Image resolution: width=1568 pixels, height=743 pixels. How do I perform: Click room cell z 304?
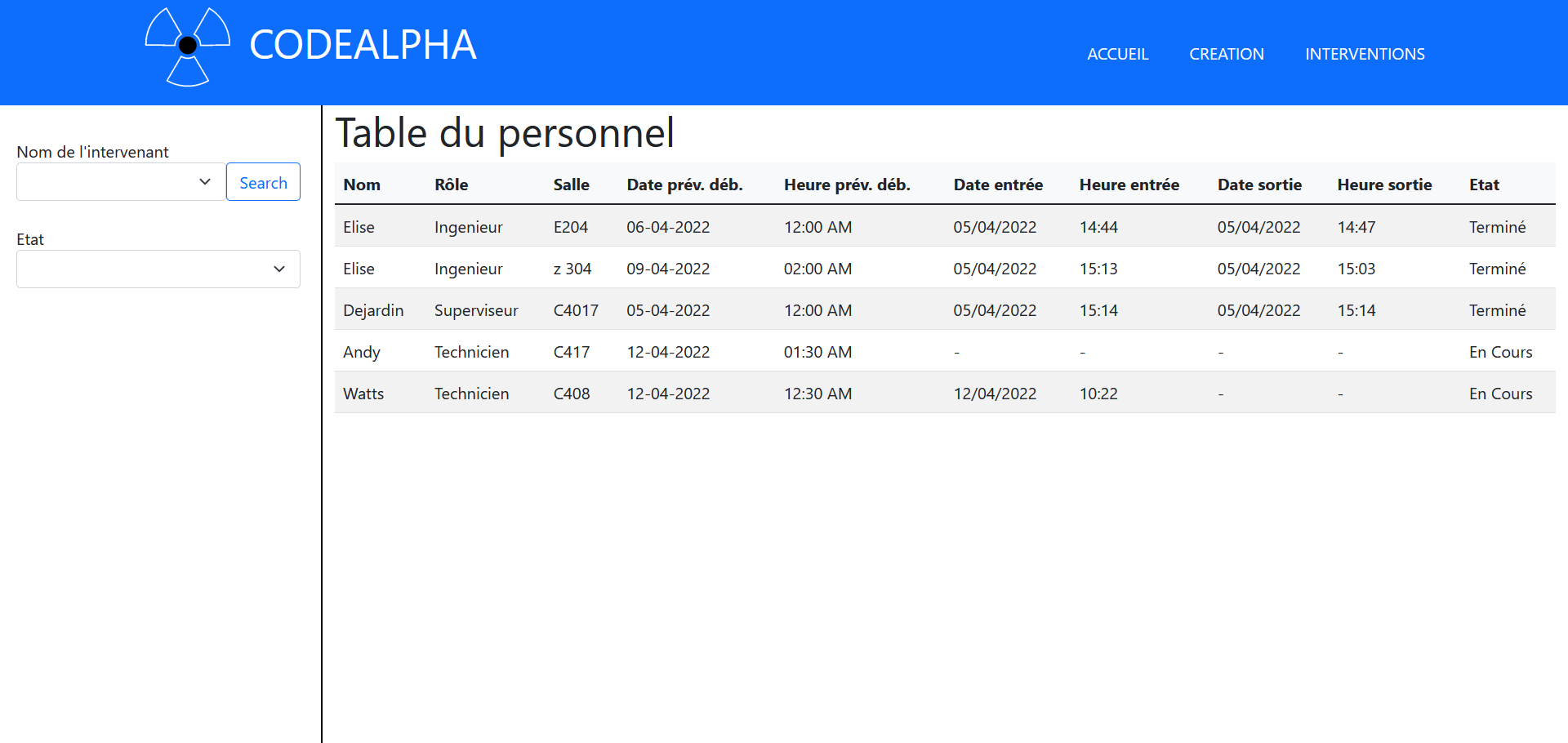[x=572, y=269]
